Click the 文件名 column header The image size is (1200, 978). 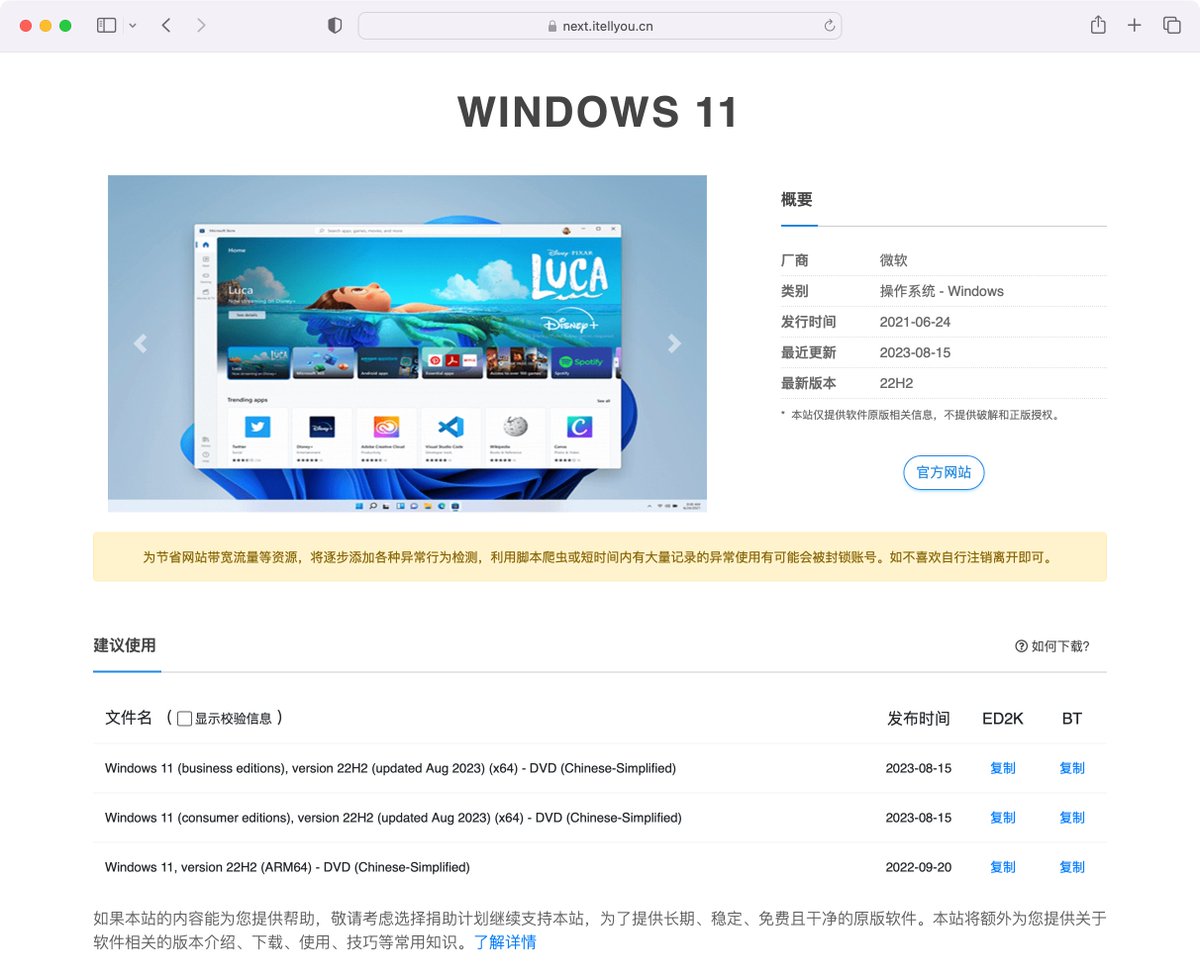point(129,718)
